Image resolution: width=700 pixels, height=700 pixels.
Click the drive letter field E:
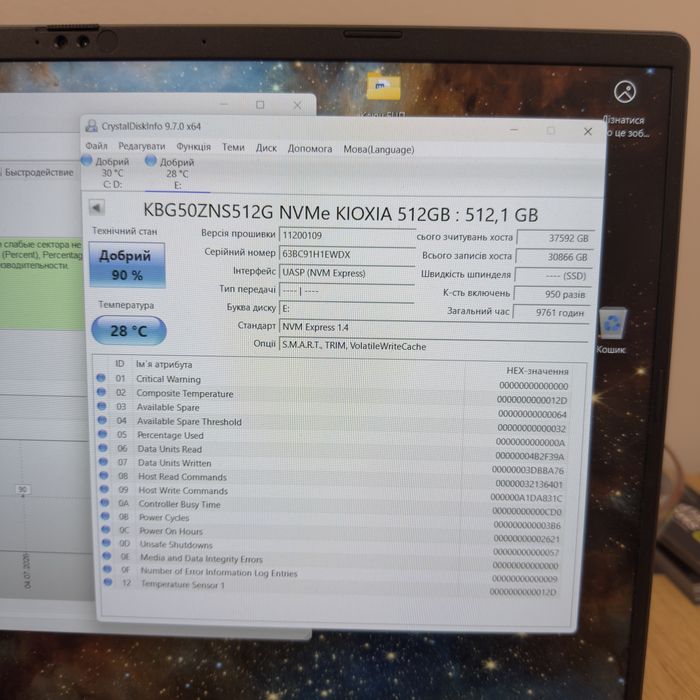[347, 308]
